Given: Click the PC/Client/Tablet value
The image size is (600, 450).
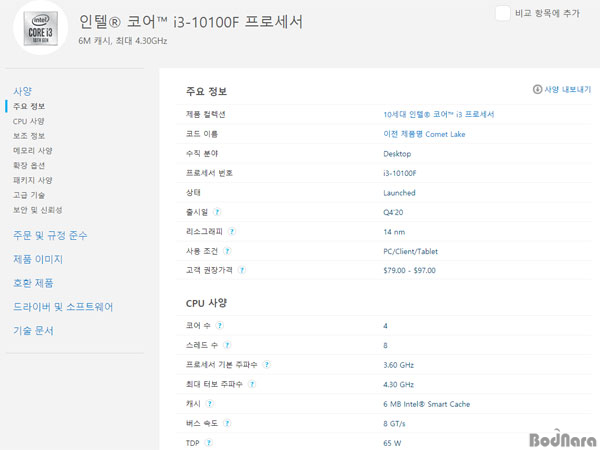Looking at the screenshot, I should coord(411,251).
